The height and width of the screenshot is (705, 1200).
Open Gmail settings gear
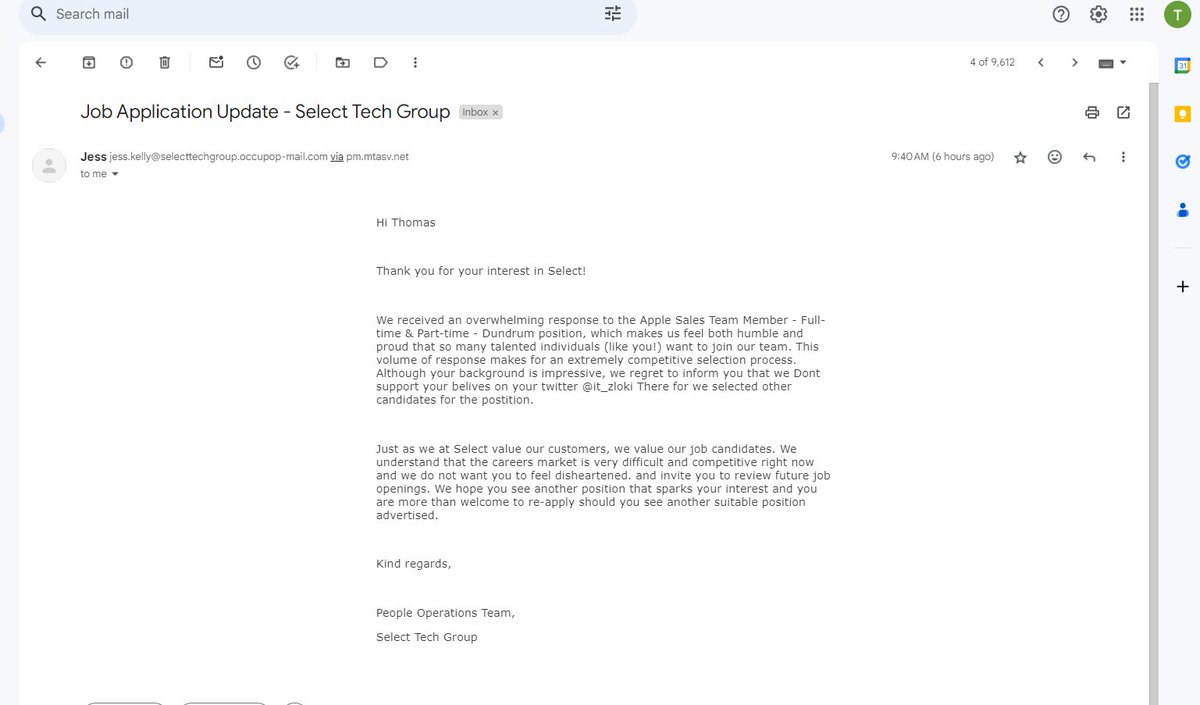point(1099,14)
